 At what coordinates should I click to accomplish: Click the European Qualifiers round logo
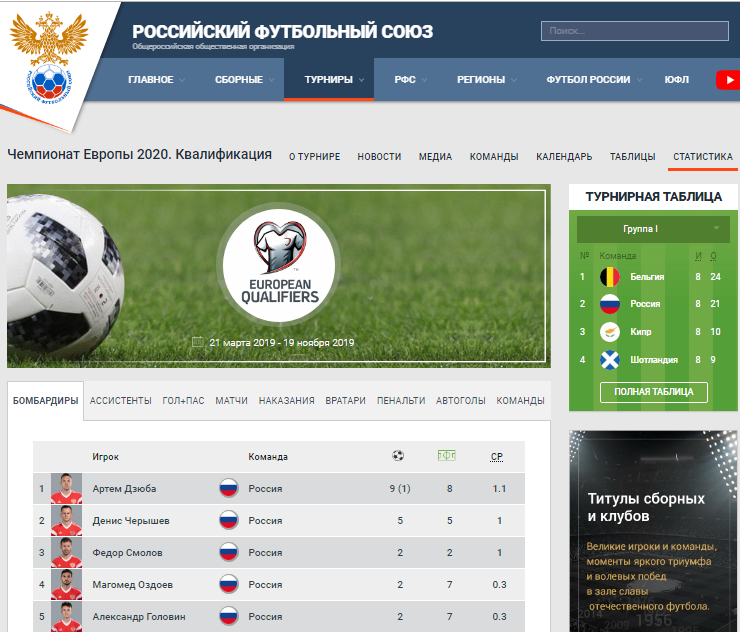(x=279, y=265)
